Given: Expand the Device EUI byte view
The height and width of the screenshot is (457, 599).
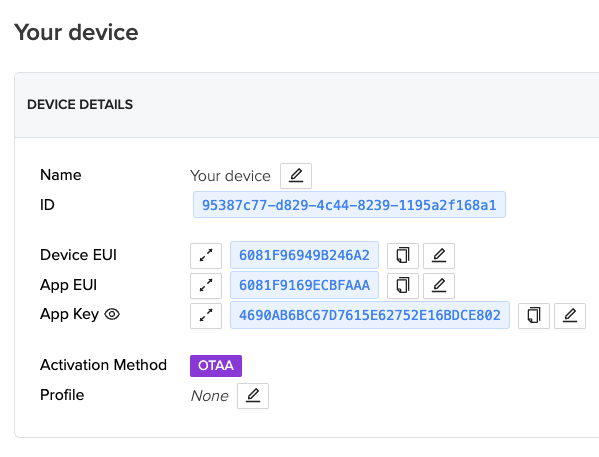Looking at the screenshot, I should click(206, 256).
